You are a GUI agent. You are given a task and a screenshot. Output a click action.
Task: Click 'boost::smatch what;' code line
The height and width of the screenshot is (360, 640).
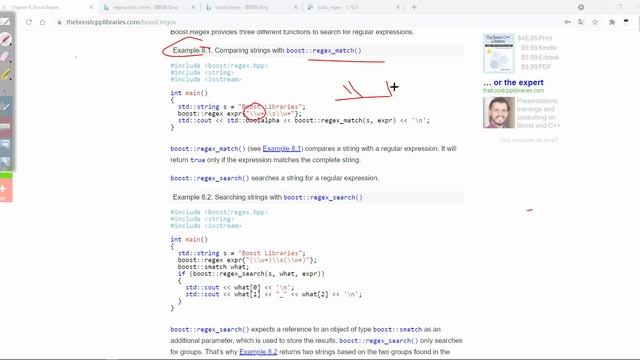tap(213, 267)
